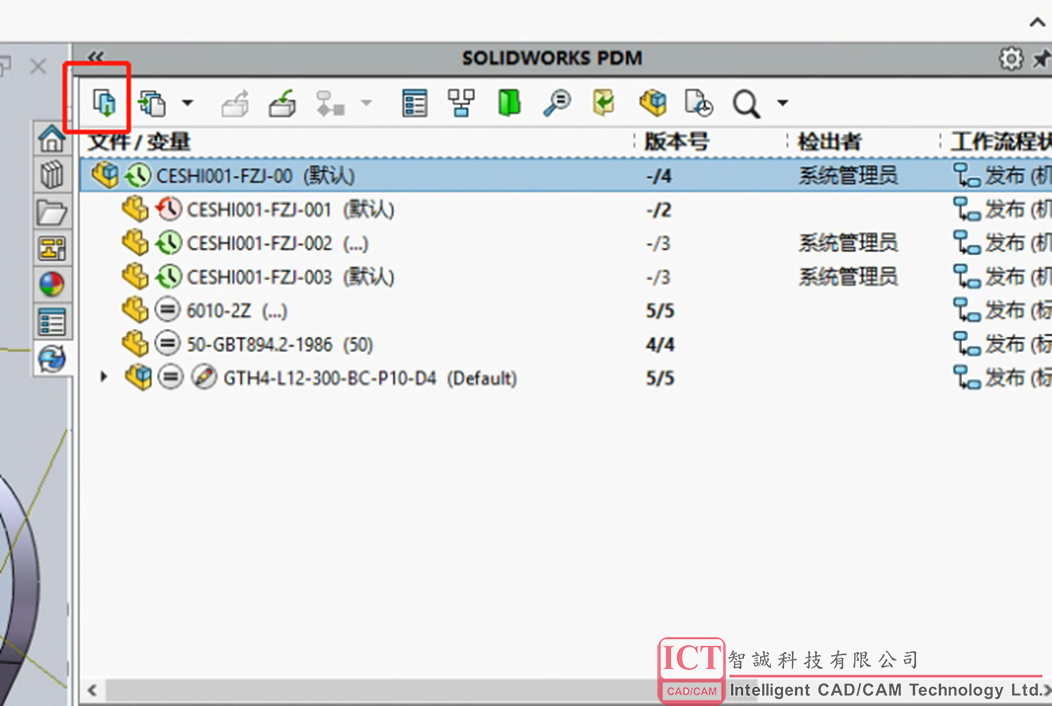Click 系统管理员 in the CESHI001-FZJ-003 row
The height and width of the screenshot is (706, 1052).
coord(848,276)
